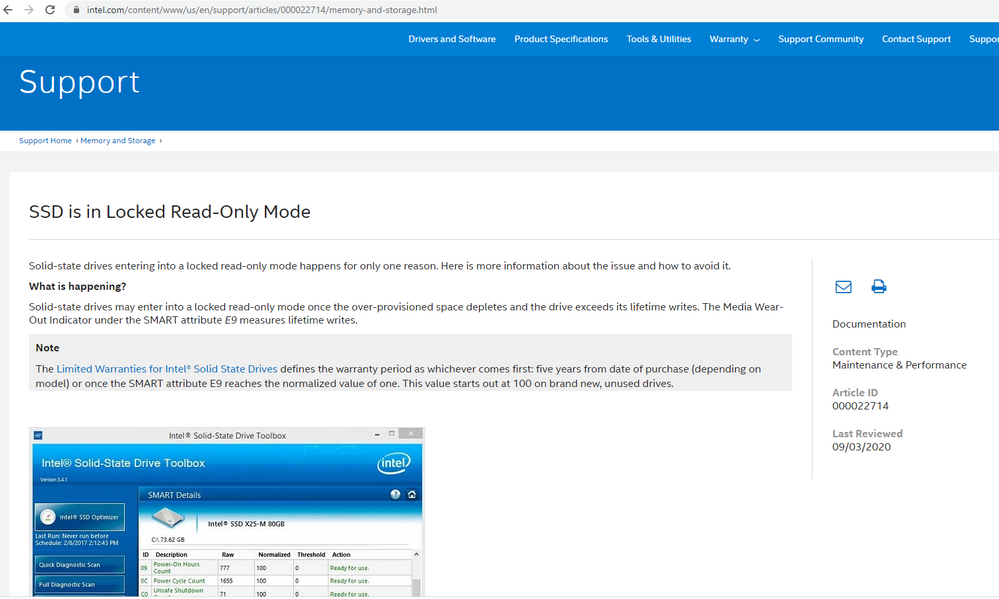This screenshot has height=599, width=999.
Task: Open Limited Warranties for Intel Solid State Drives link
Action: (167, 369)
